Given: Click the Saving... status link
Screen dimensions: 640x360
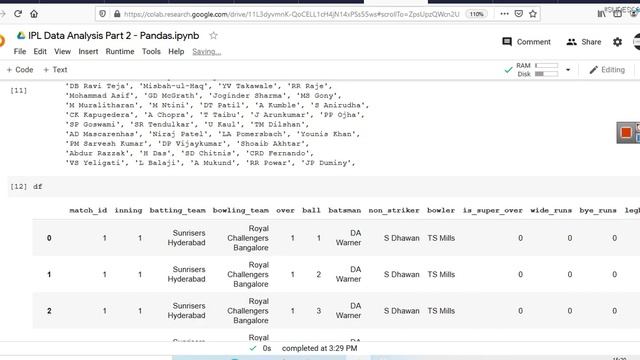Looking at the screenshot, I should click(x=207, y=51).
